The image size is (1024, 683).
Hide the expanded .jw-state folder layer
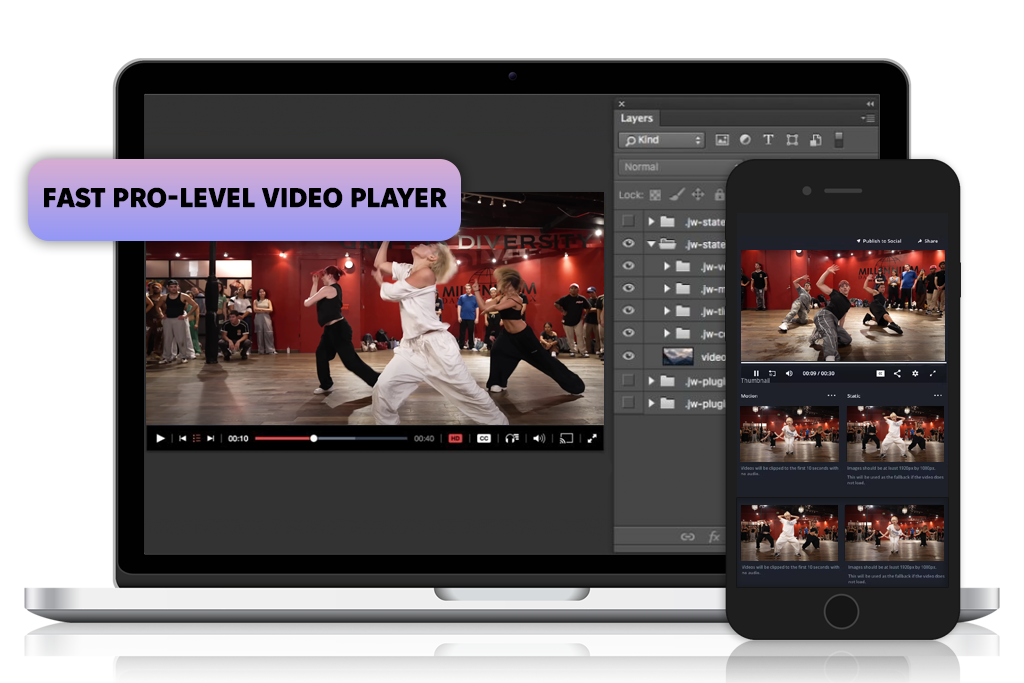click(628, 244)
